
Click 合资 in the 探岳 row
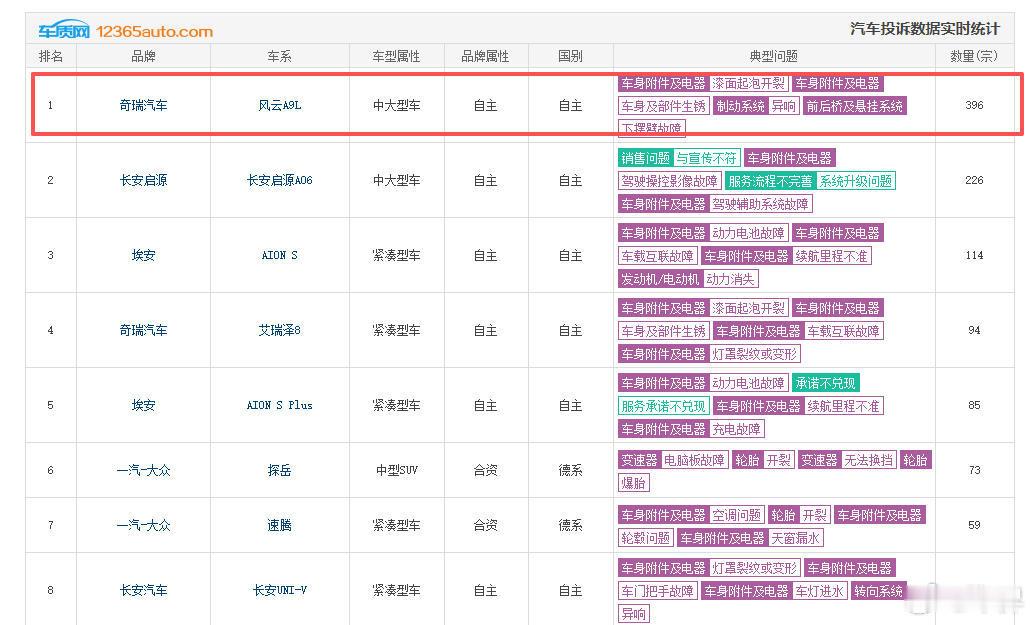pyautogui.click(x=485, y=470)
